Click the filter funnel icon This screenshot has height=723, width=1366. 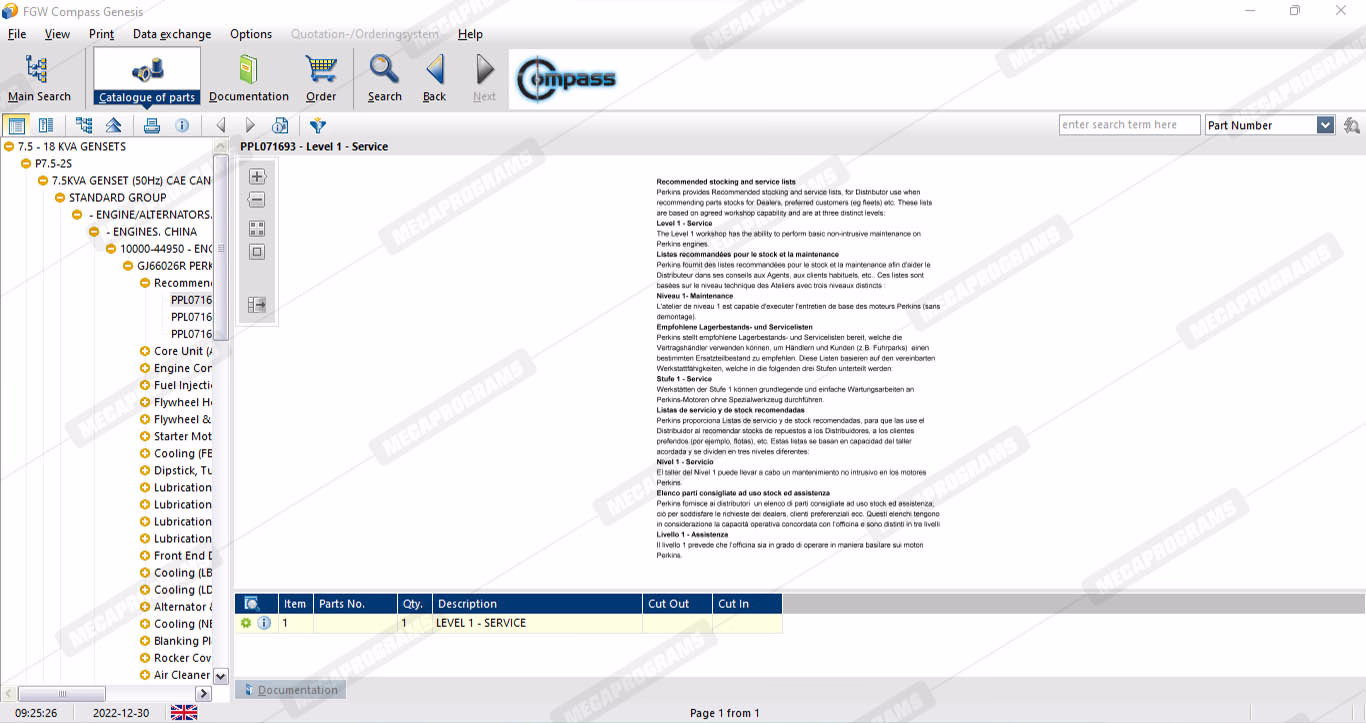click(318, 125)
